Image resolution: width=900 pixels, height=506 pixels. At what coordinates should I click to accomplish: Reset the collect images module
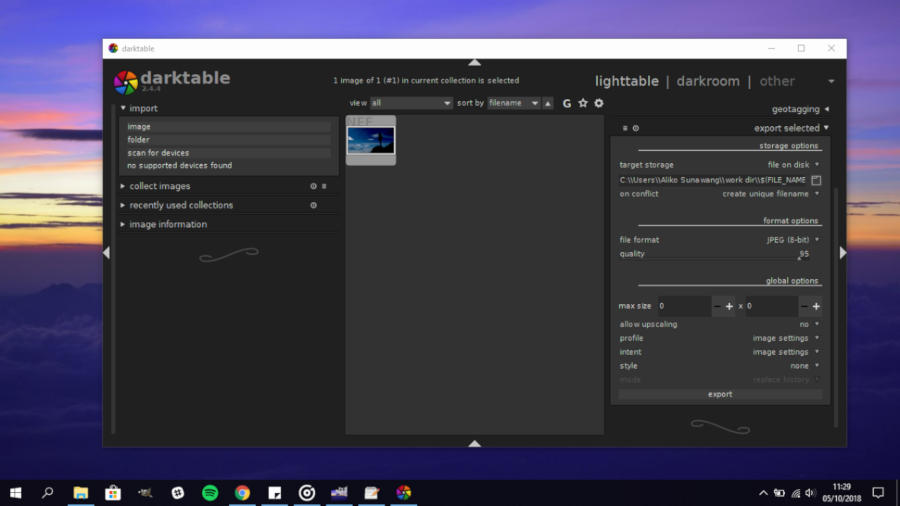tap(313, 186)
